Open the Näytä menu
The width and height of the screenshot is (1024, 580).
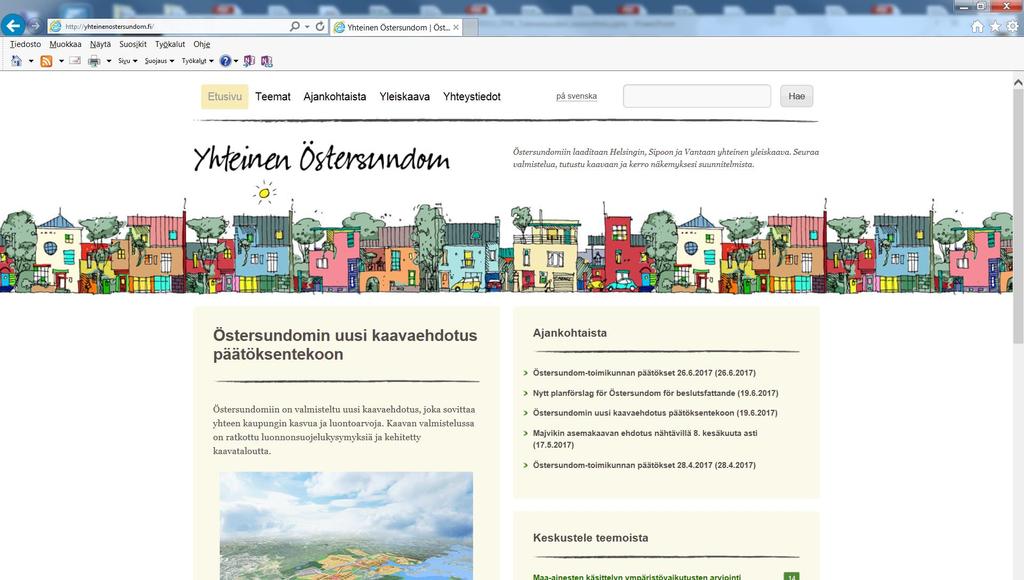click(x=100, y=44)
